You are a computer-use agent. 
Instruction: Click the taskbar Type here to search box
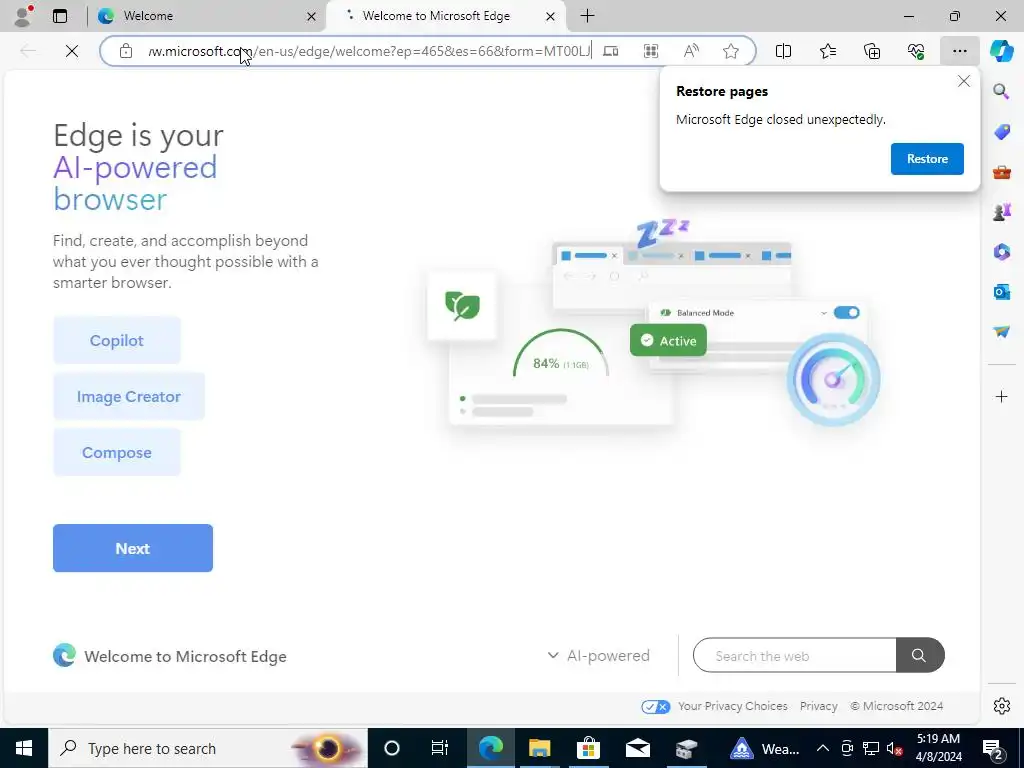[208, 748]
